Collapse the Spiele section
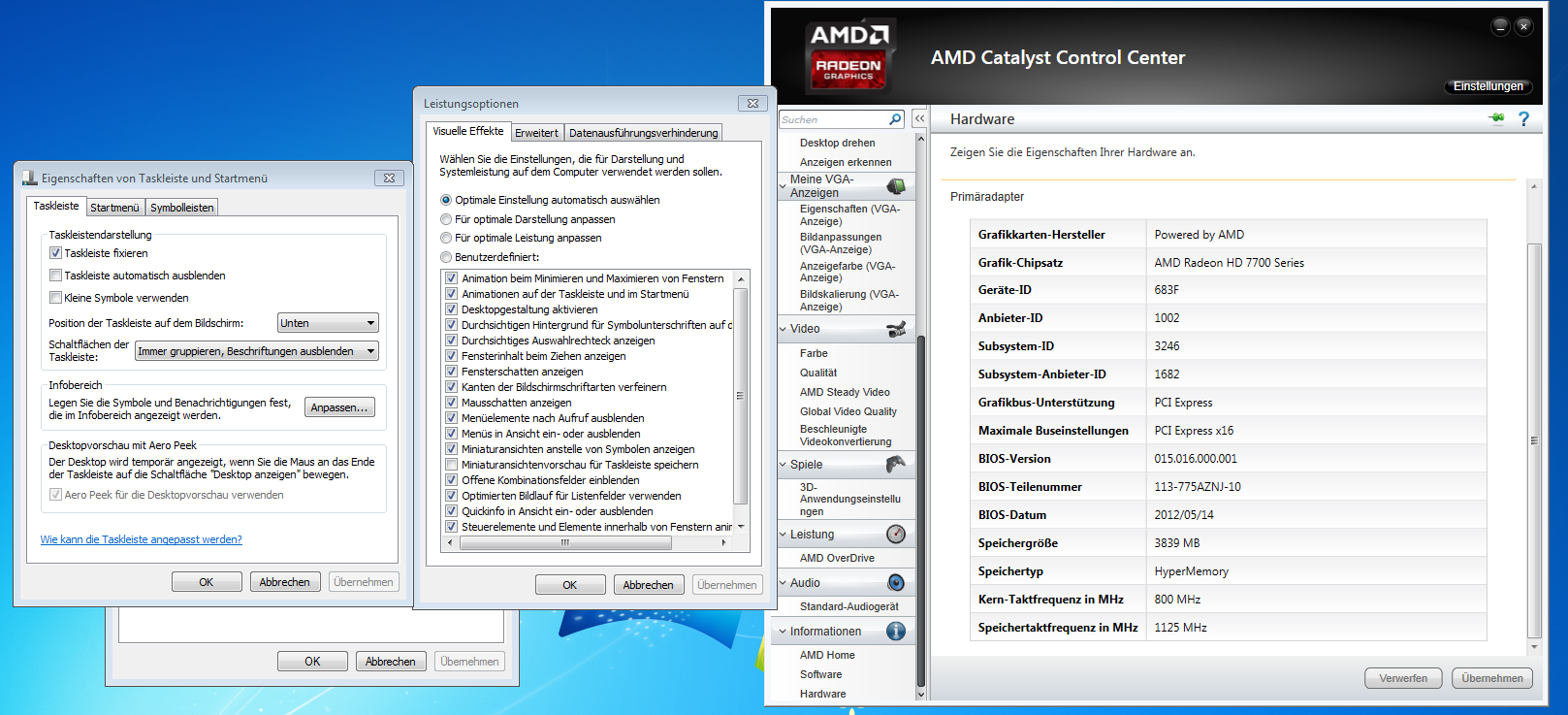 (x=784, y=465)
